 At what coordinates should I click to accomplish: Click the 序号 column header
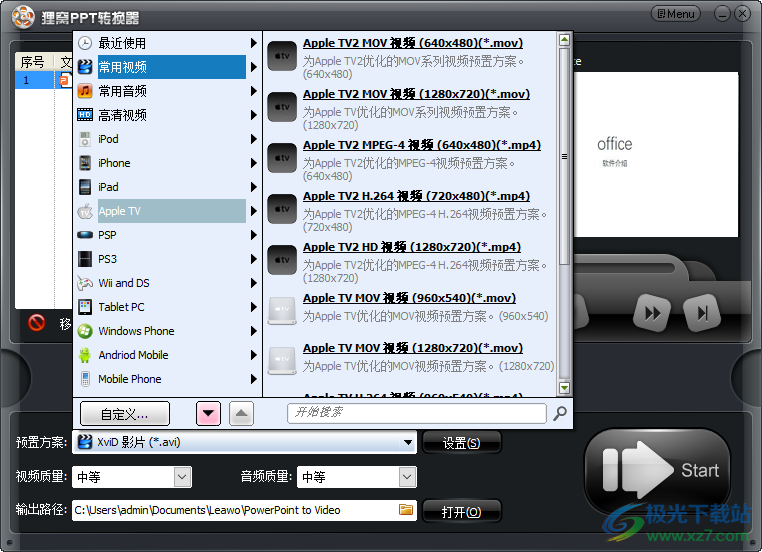(x=33, y=62)
